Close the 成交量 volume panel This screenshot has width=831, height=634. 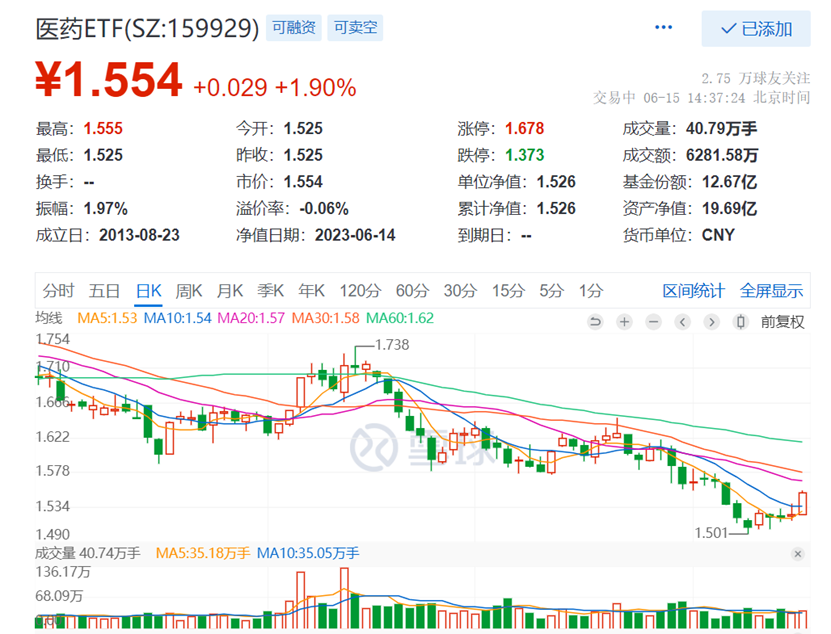coord(798,554)
